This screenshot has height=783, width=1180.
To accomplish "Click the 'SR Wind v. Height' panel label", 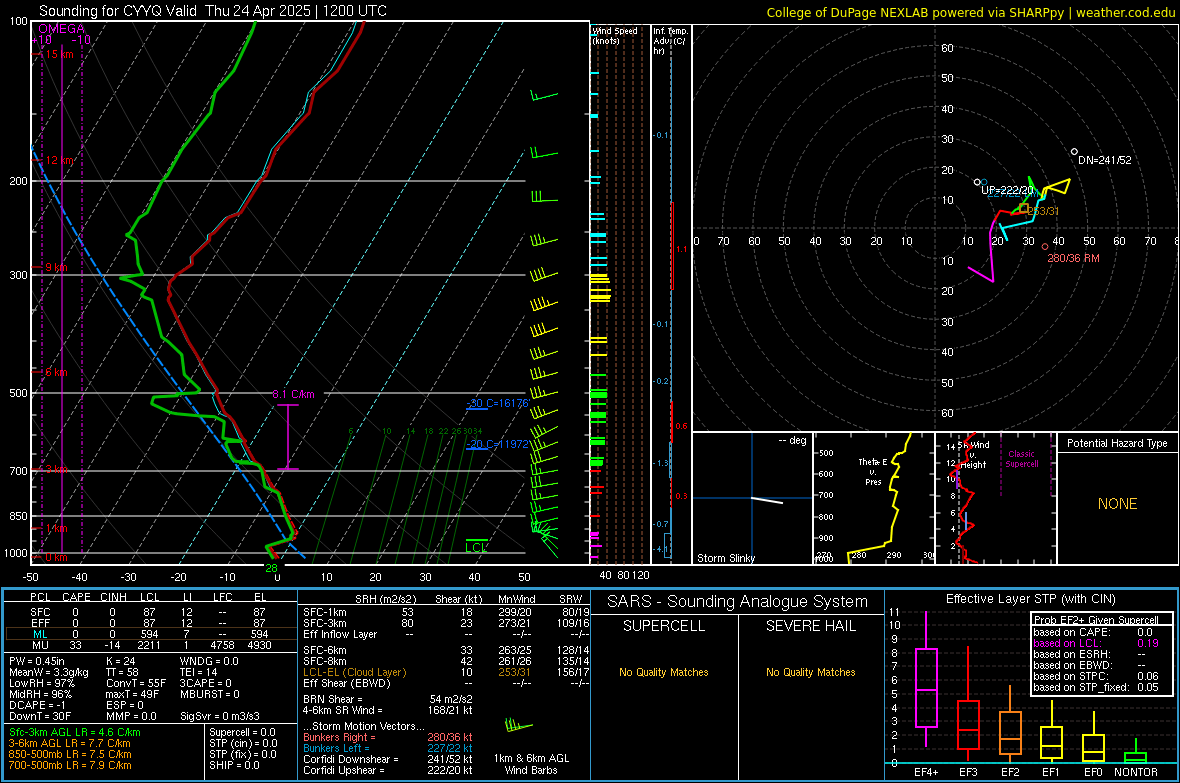I will (974, 455).
